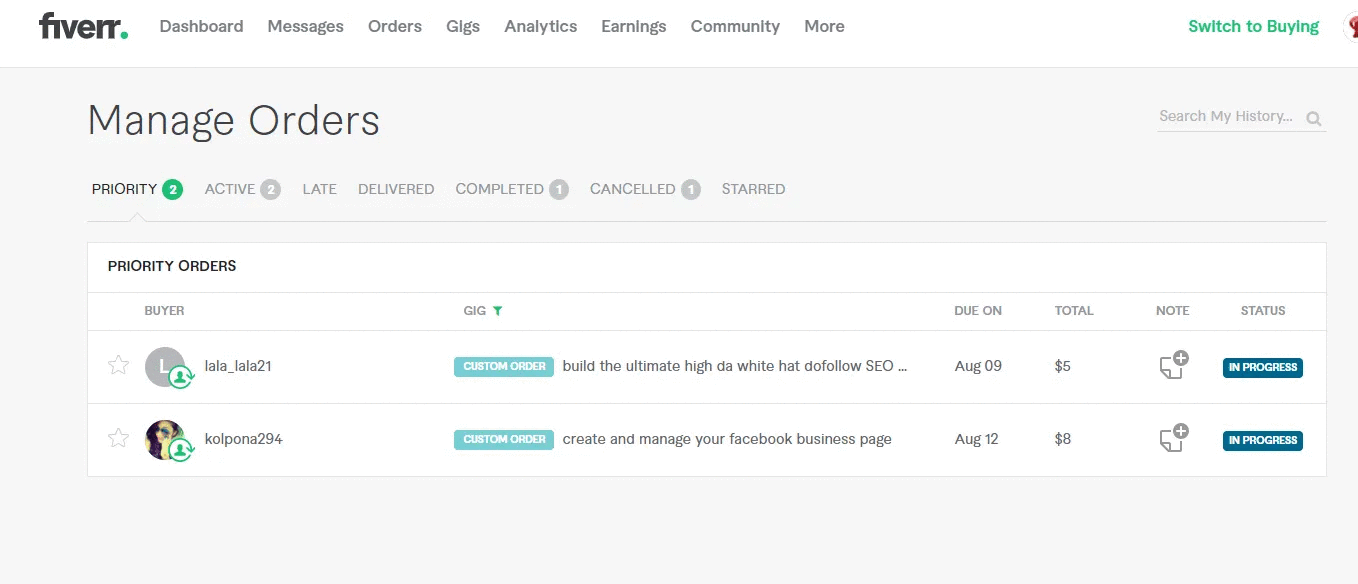Open profile avatar in top right corner
Screen dimensions: 1358x584
click(x=1351, y=27)
